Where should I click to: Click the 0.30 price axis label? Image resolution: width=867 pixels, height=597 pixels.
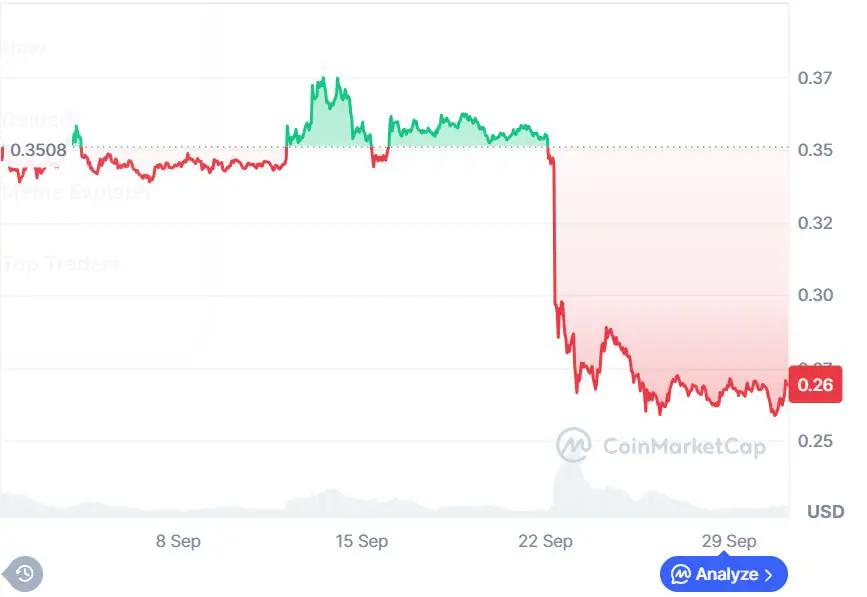(815, 295)
